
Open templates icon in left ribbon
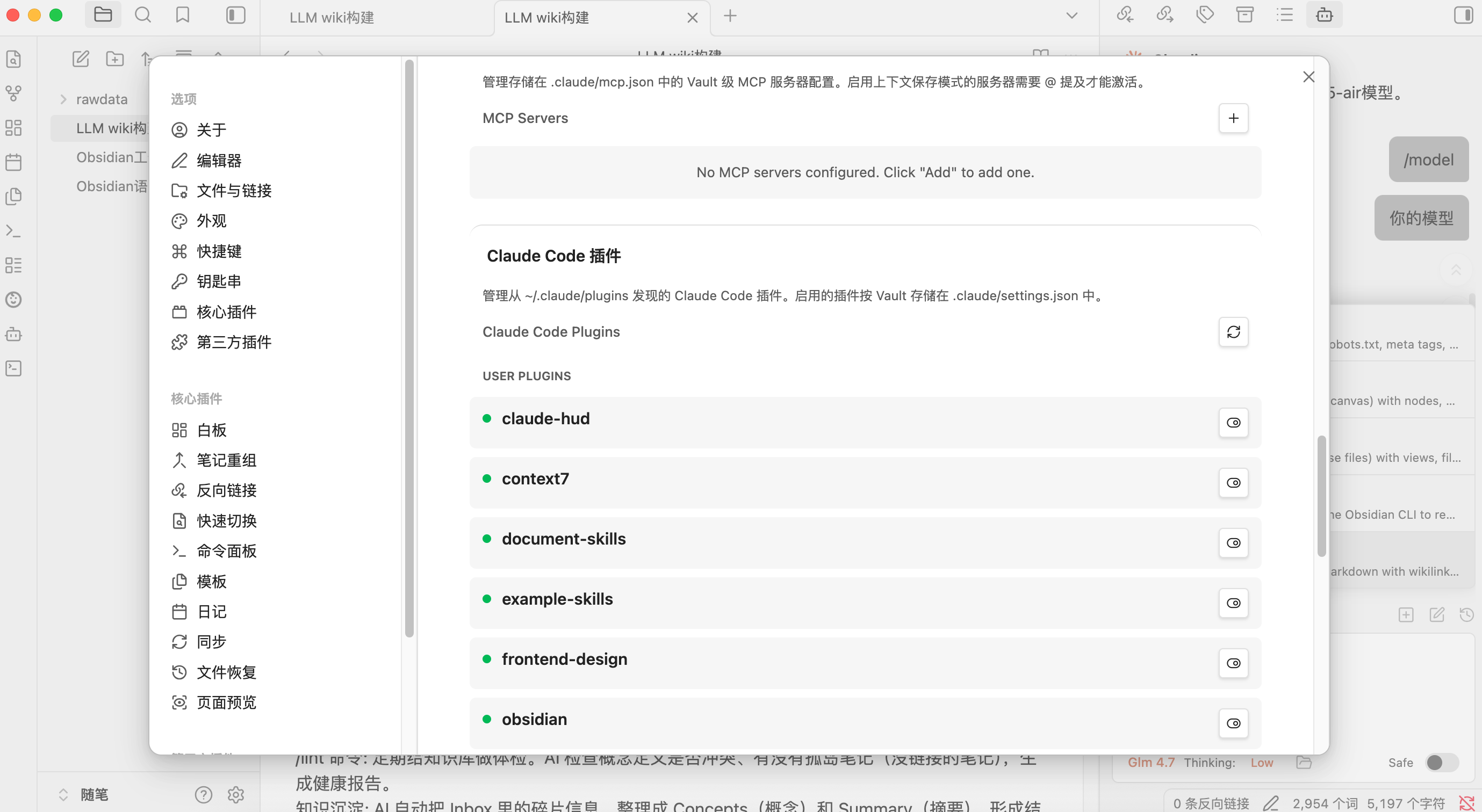[14, 197]
